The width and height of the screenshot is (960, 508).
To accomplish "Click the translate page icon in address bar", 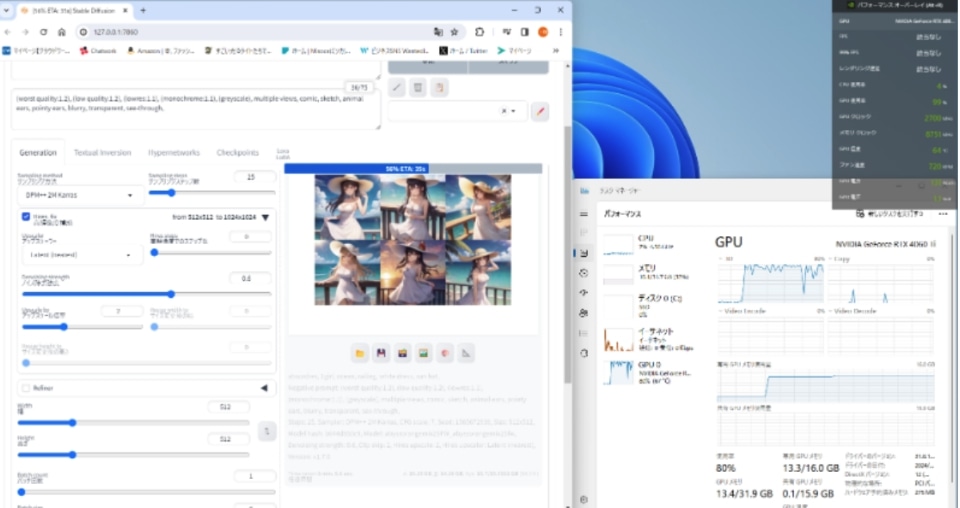I will pos(438,32).
